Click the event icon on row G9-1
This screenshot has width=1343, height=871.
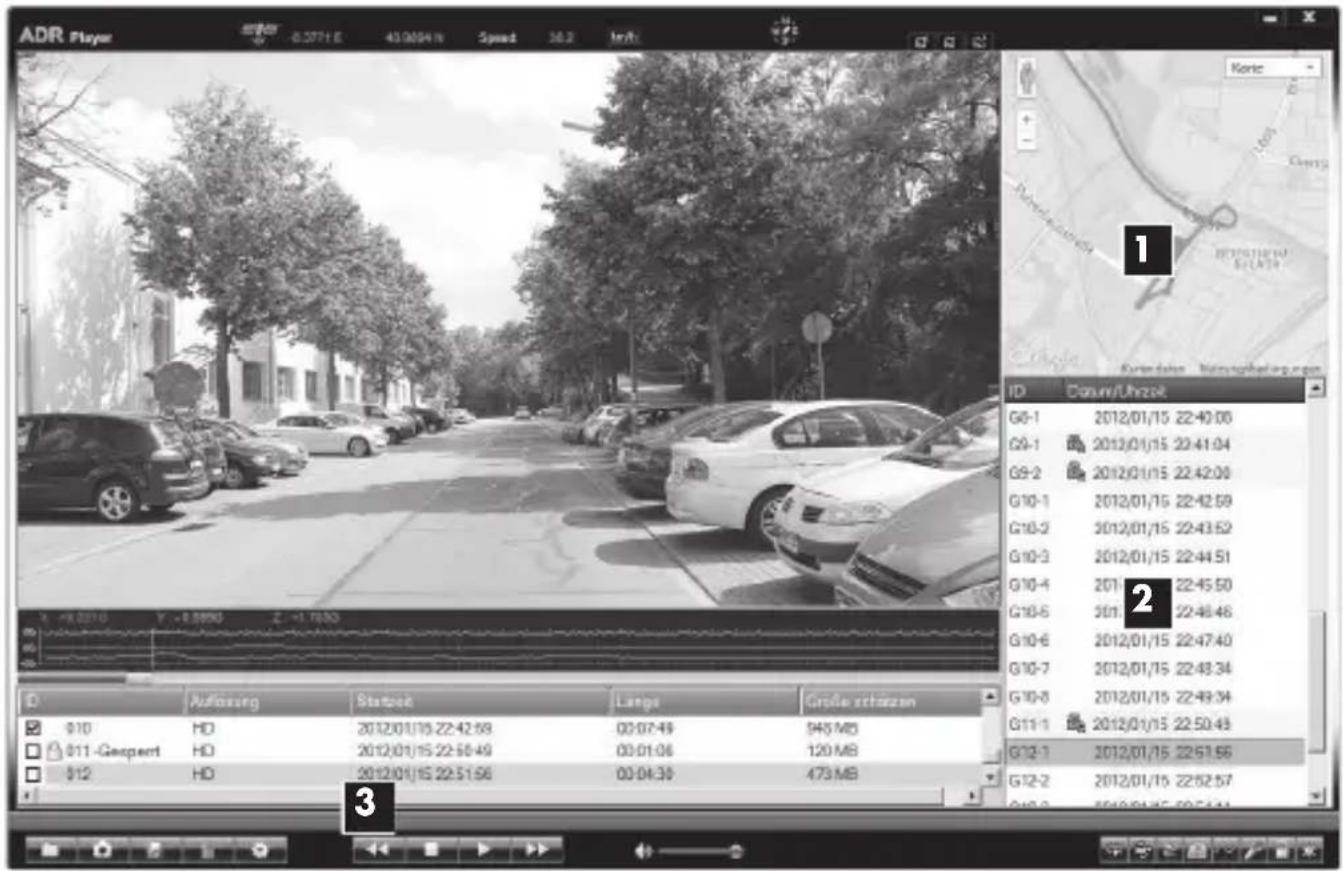click(1075, 443)
